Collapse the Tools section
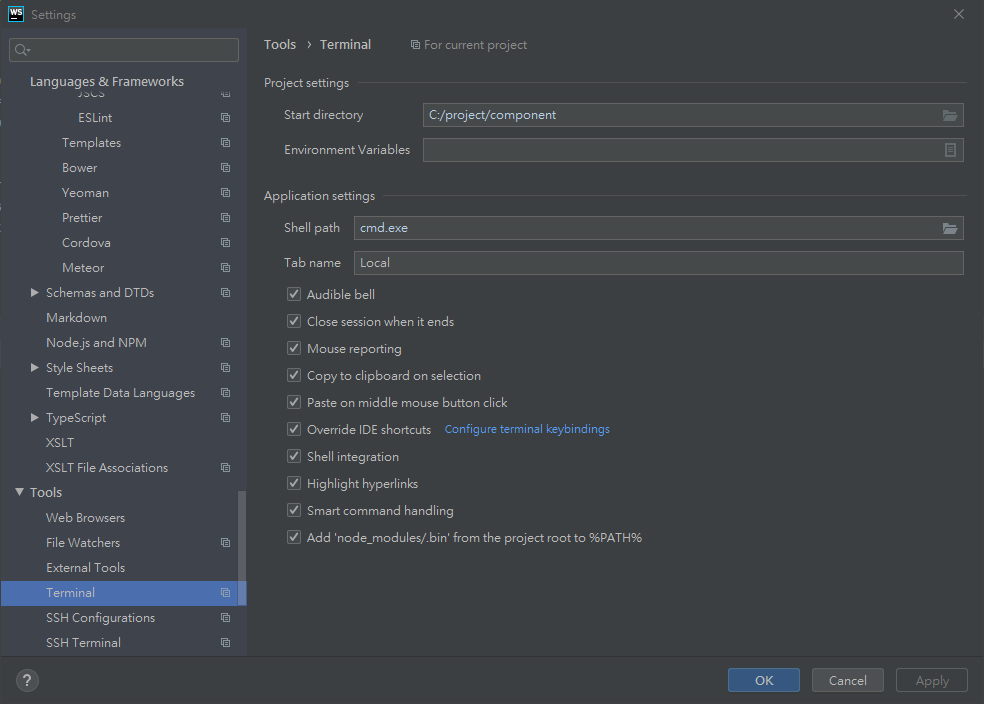984x704 pixels. point(20,493)
